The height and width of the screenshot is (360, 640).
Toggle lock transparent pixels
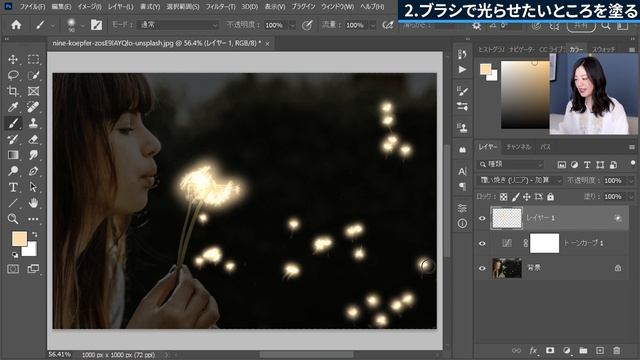click(x=504, y=197)
